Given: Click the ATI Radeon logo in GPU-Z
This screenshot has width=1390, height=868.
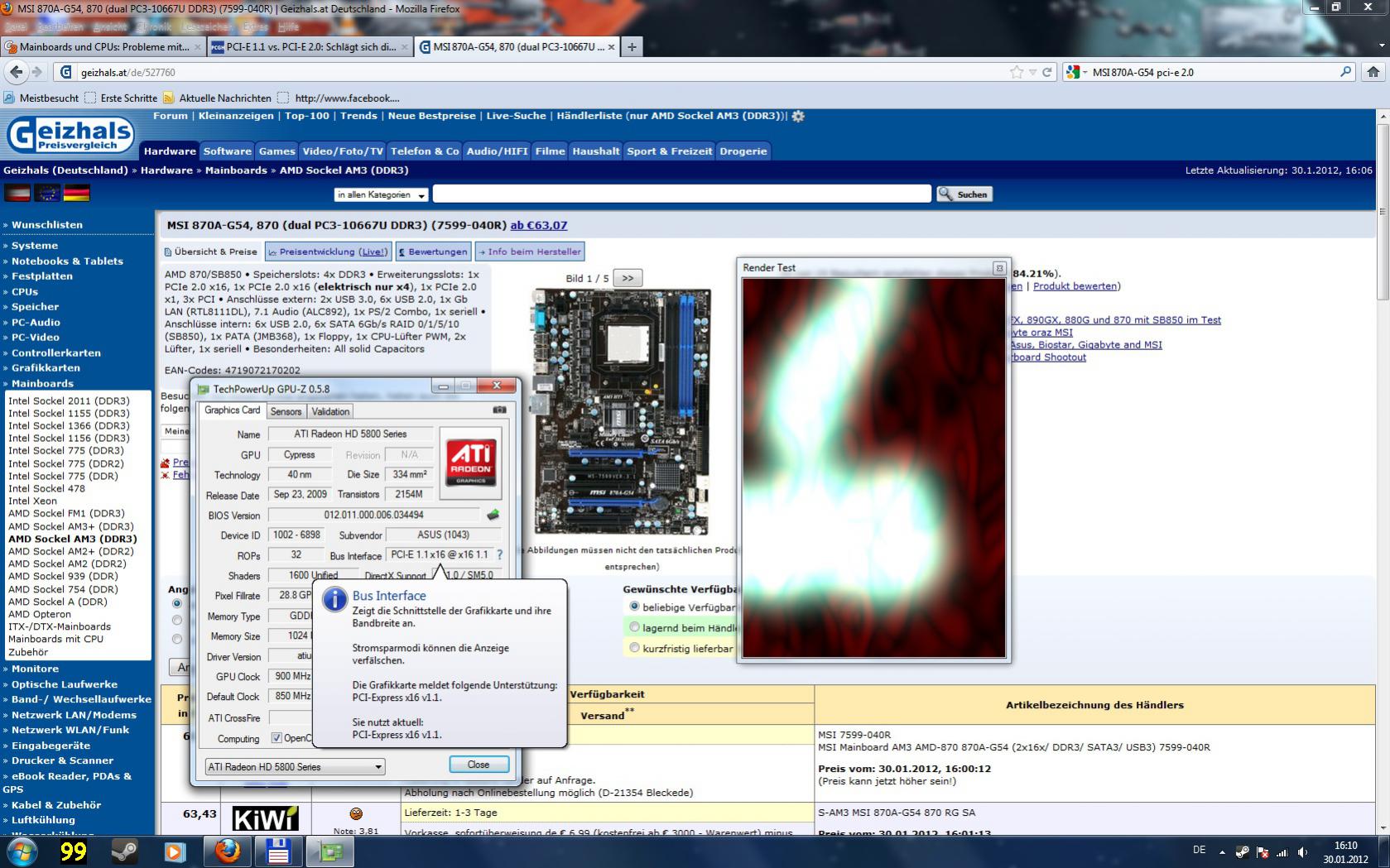Looking at the screenshot, I should coord(471,463).
